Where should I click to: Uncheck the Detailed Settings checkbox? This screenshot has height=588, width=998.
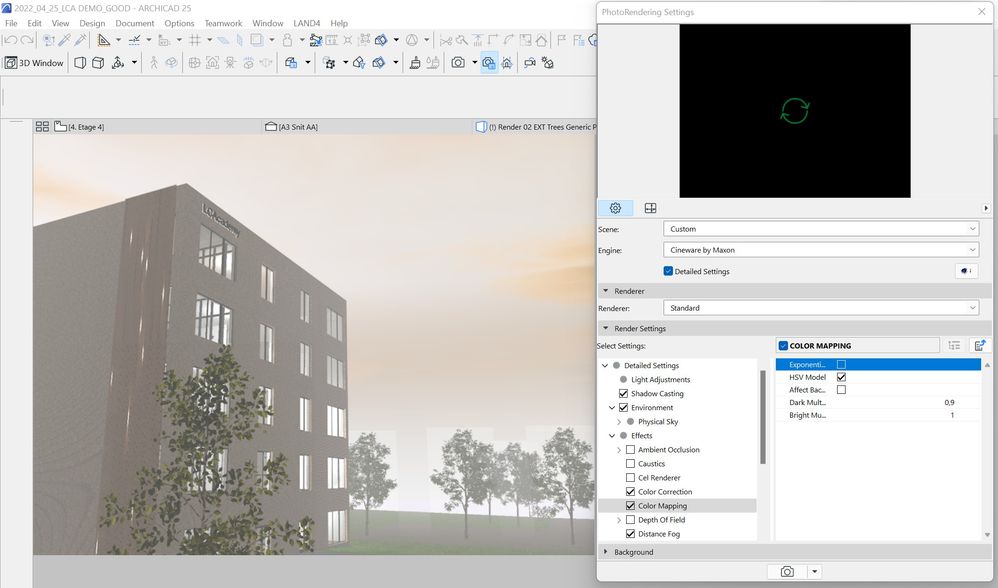tap(668, 271)
